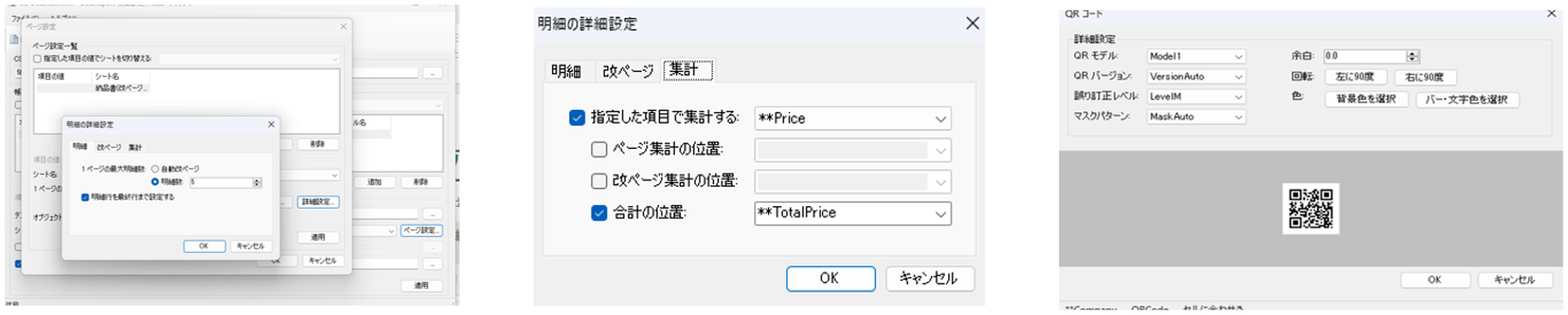
Task: Open 改ページ tab in small left 明細の詳細設定 dialog
Action: click(x=109, y=147)
